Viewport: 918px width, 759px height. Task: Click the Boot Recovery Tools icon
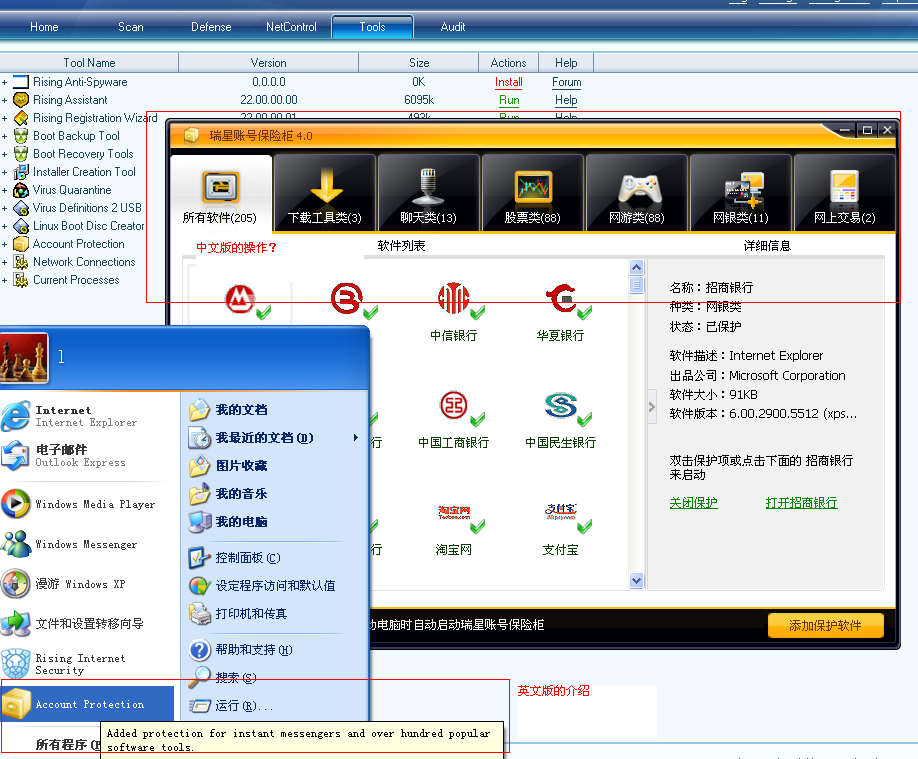[20, 154]
